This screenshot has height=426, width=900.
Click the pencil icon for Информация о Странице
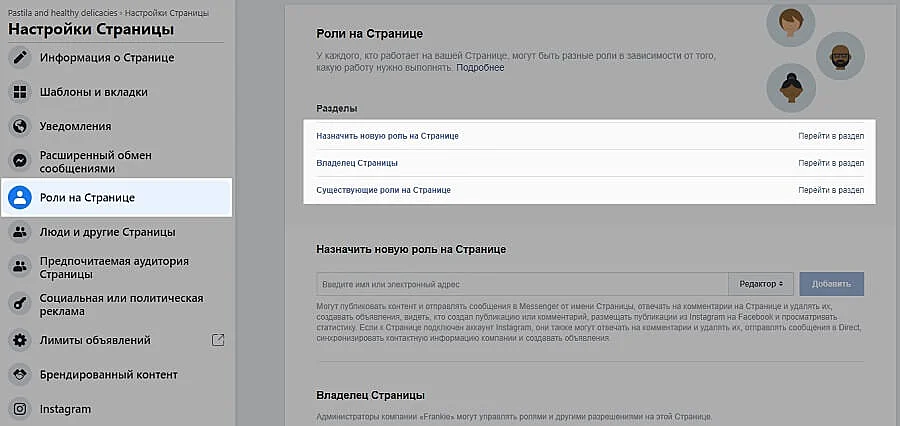[19, 57]
